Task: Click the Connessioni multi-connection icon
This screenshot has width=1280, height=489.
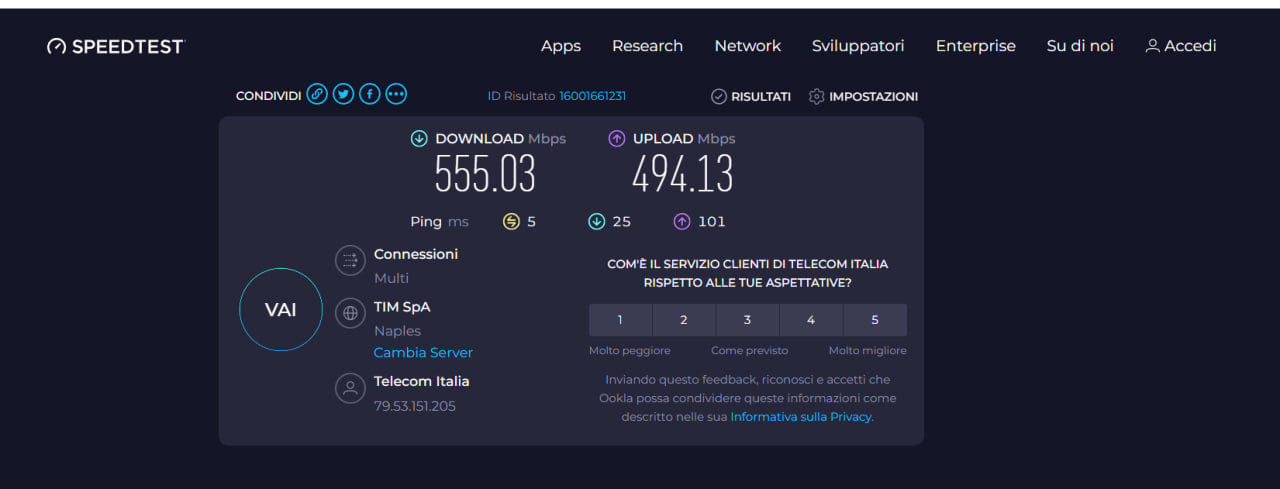Action: coord(350,261)
